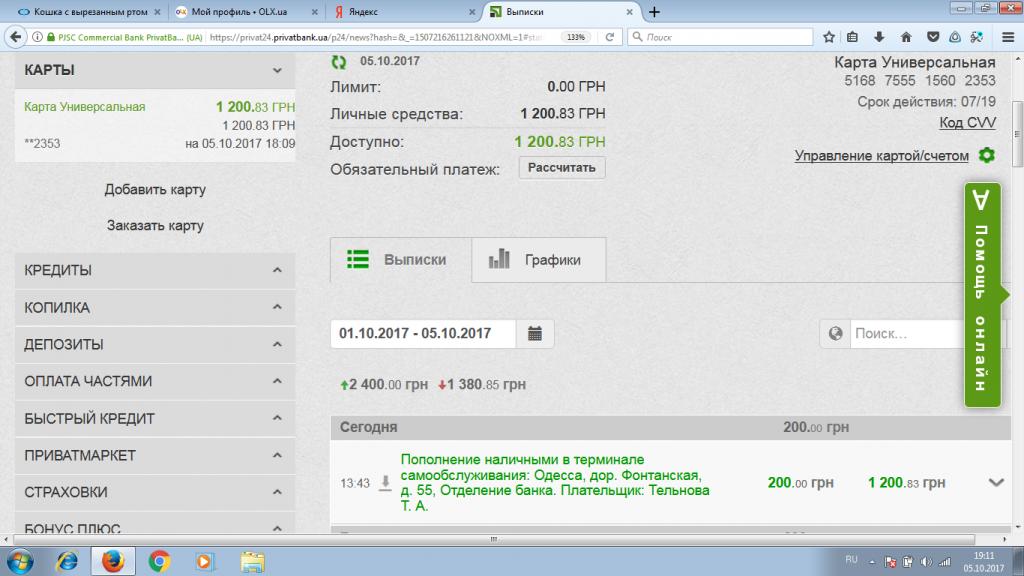Click the date range field 01.10.2017 - 05.10.2017
Image resolution: width=1024 pixels, height=576 pixels.
click(x=423, y=334)
